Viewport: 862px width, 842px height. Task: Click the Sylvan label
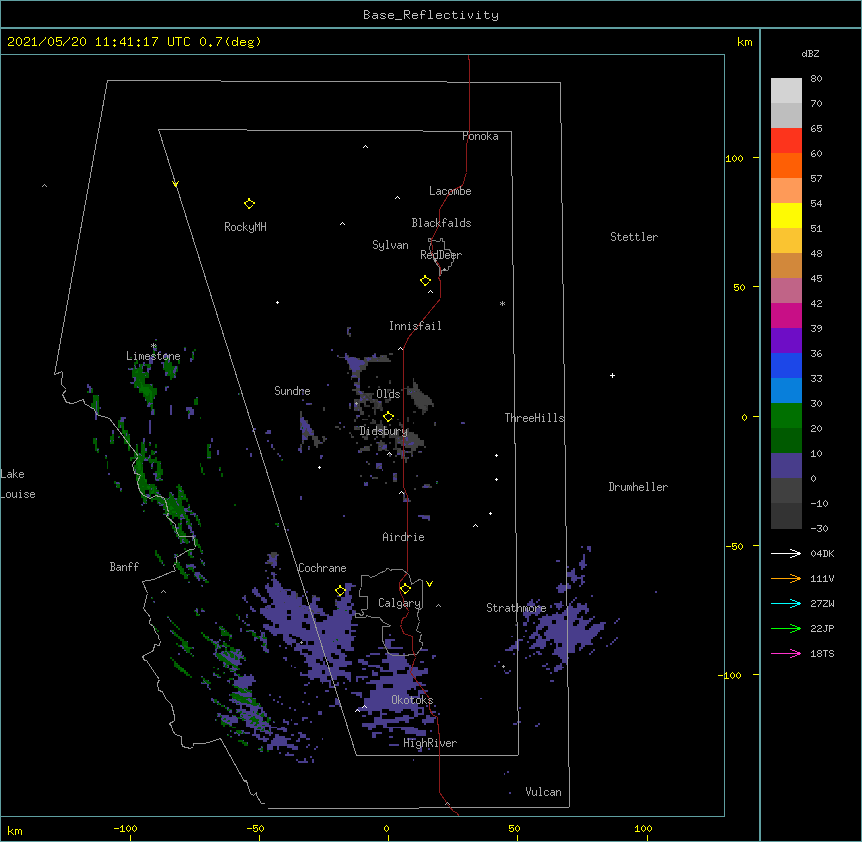click(x=390, y=245)
